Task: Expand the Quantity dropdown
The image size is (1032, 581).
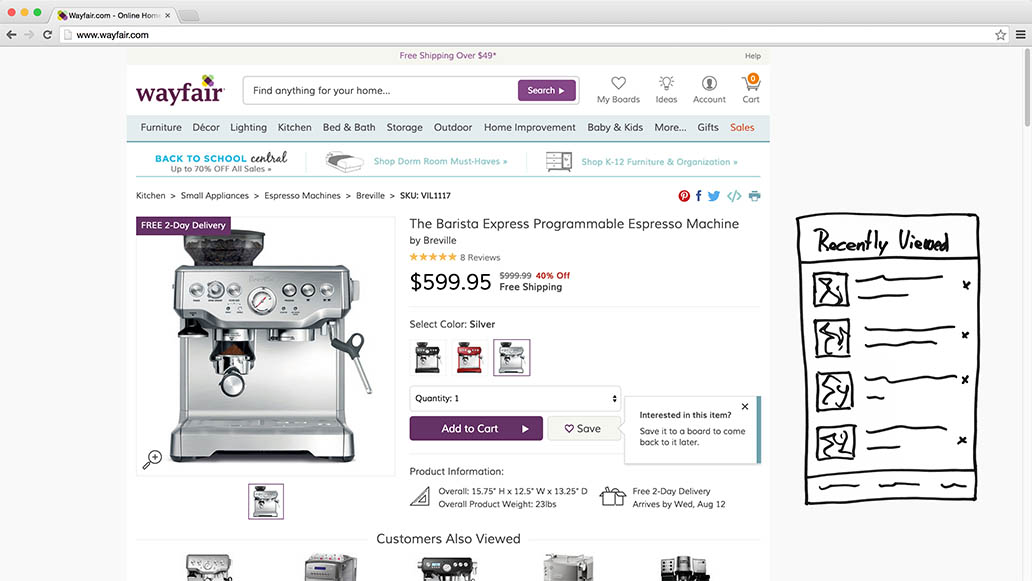Action: (515, 398)
